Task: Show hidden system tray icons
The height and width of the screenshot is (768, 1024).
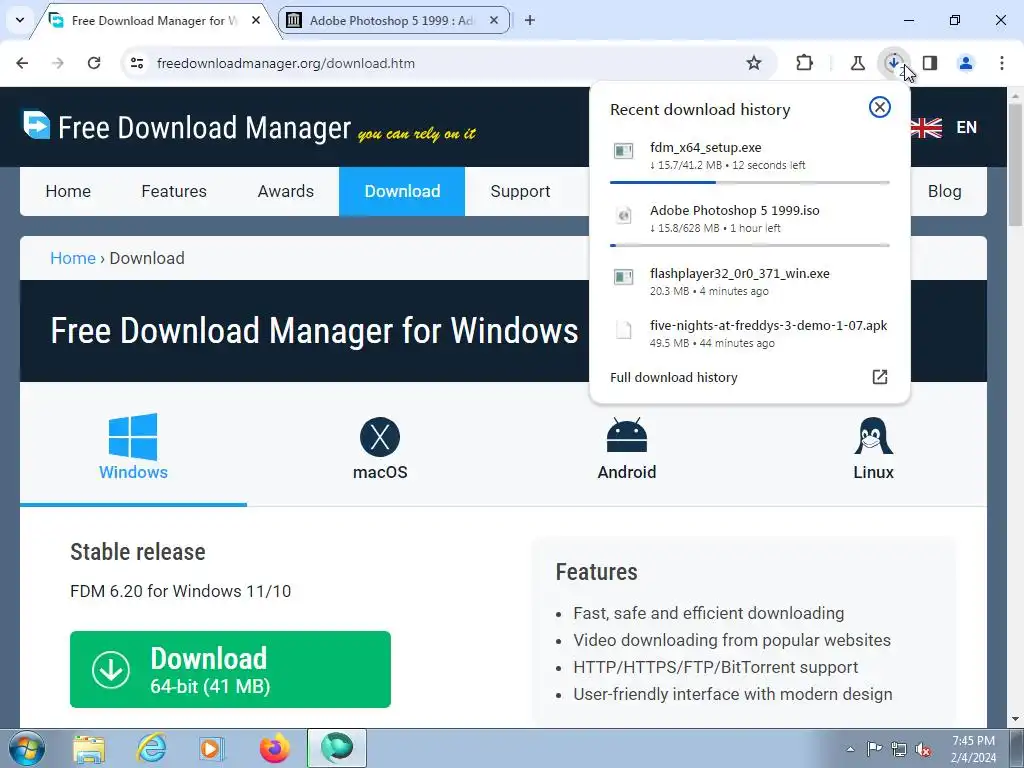Action: [850, 748]
